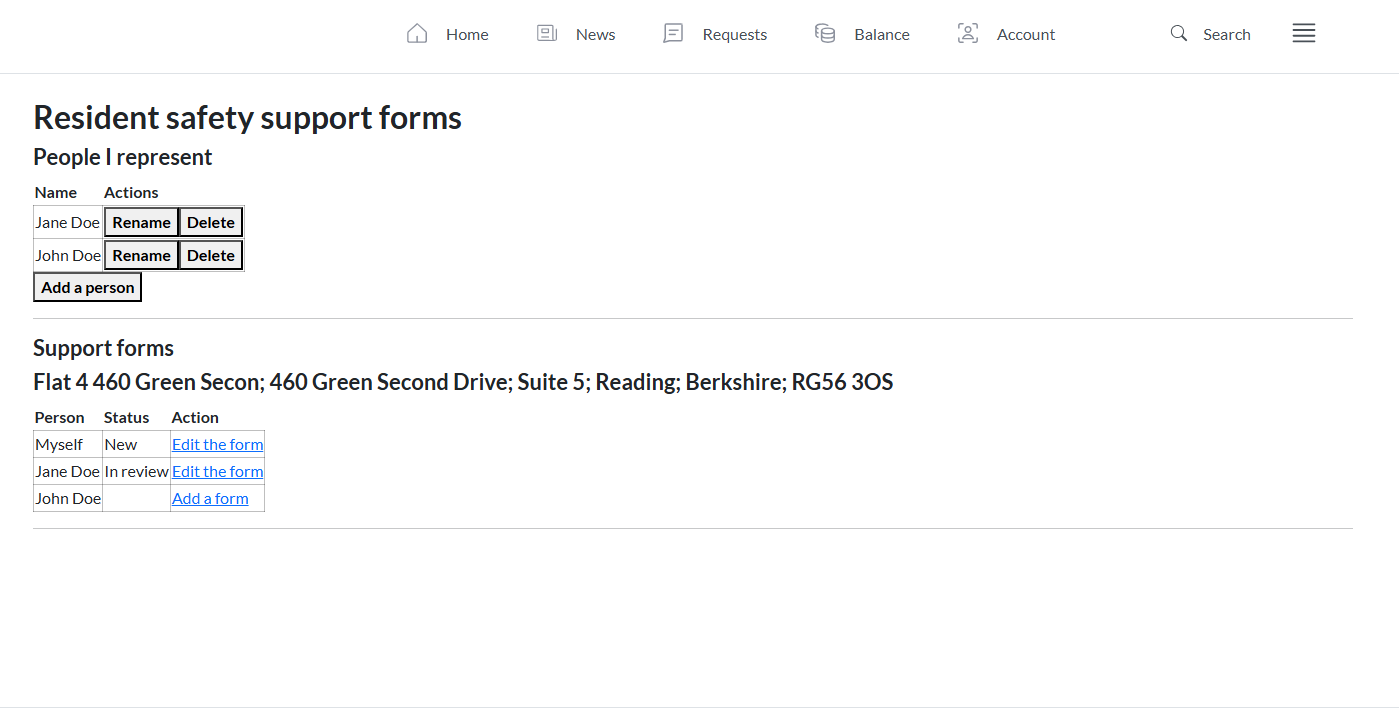Viewport: 1399px width, 712px height.
Task: Delete Jane Doe
Action: [x=211, y=222]
